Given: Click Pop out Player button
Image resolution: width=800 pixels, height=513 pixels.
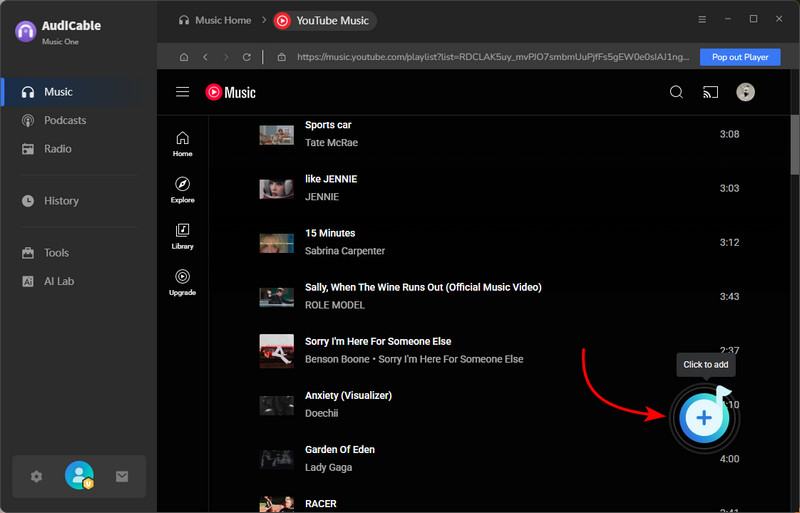Looking at the screenshot, I should pos(740,57).
